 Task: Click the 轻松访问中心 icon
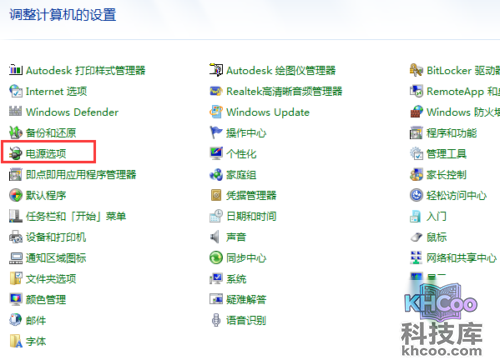pyautogui.click(x=416, y=195)
